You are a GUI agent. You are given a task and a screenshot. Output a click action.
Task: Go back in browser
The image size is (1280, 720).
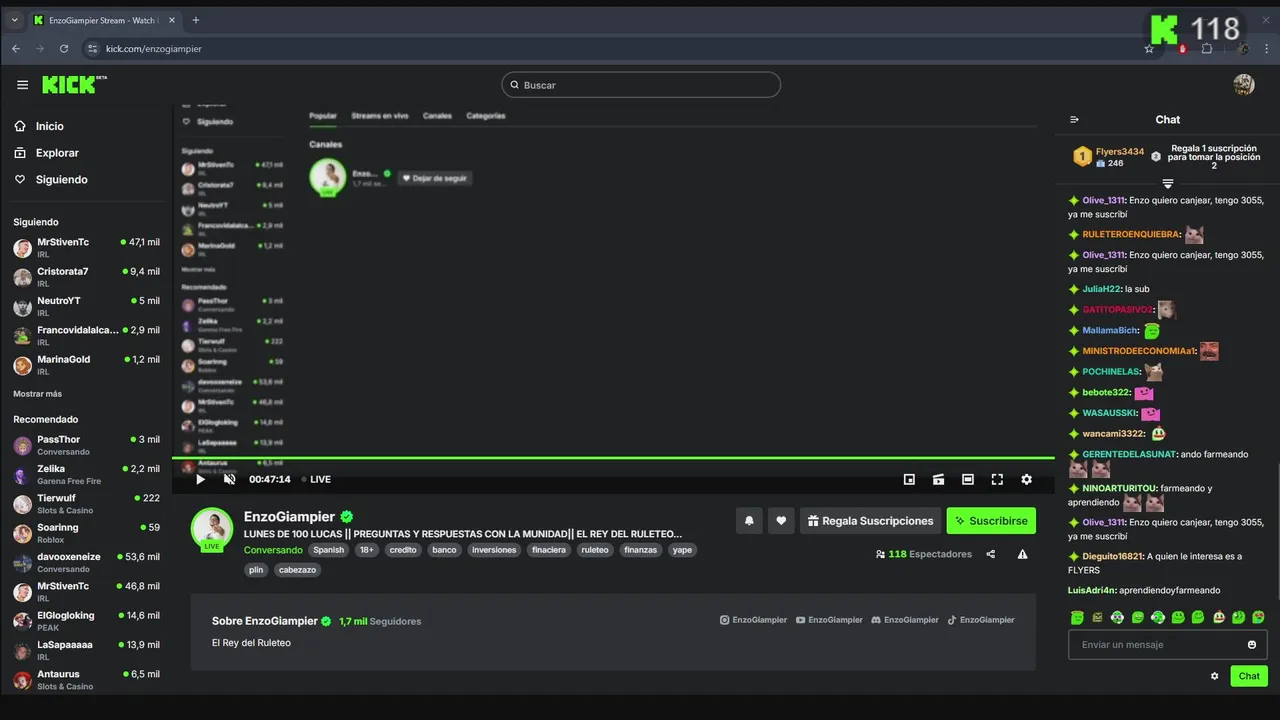[x=16, y=48]
